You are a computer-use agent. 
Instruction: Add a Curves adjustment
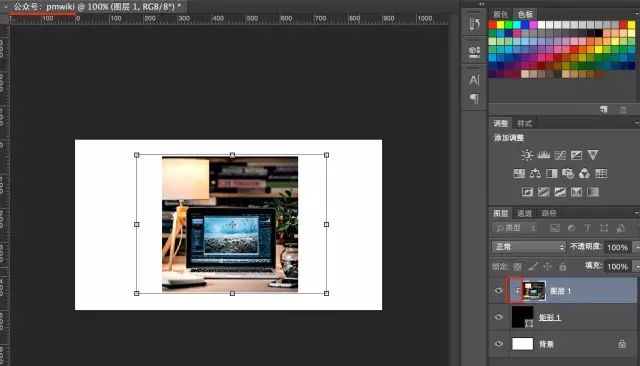click(x=560, y=155)
